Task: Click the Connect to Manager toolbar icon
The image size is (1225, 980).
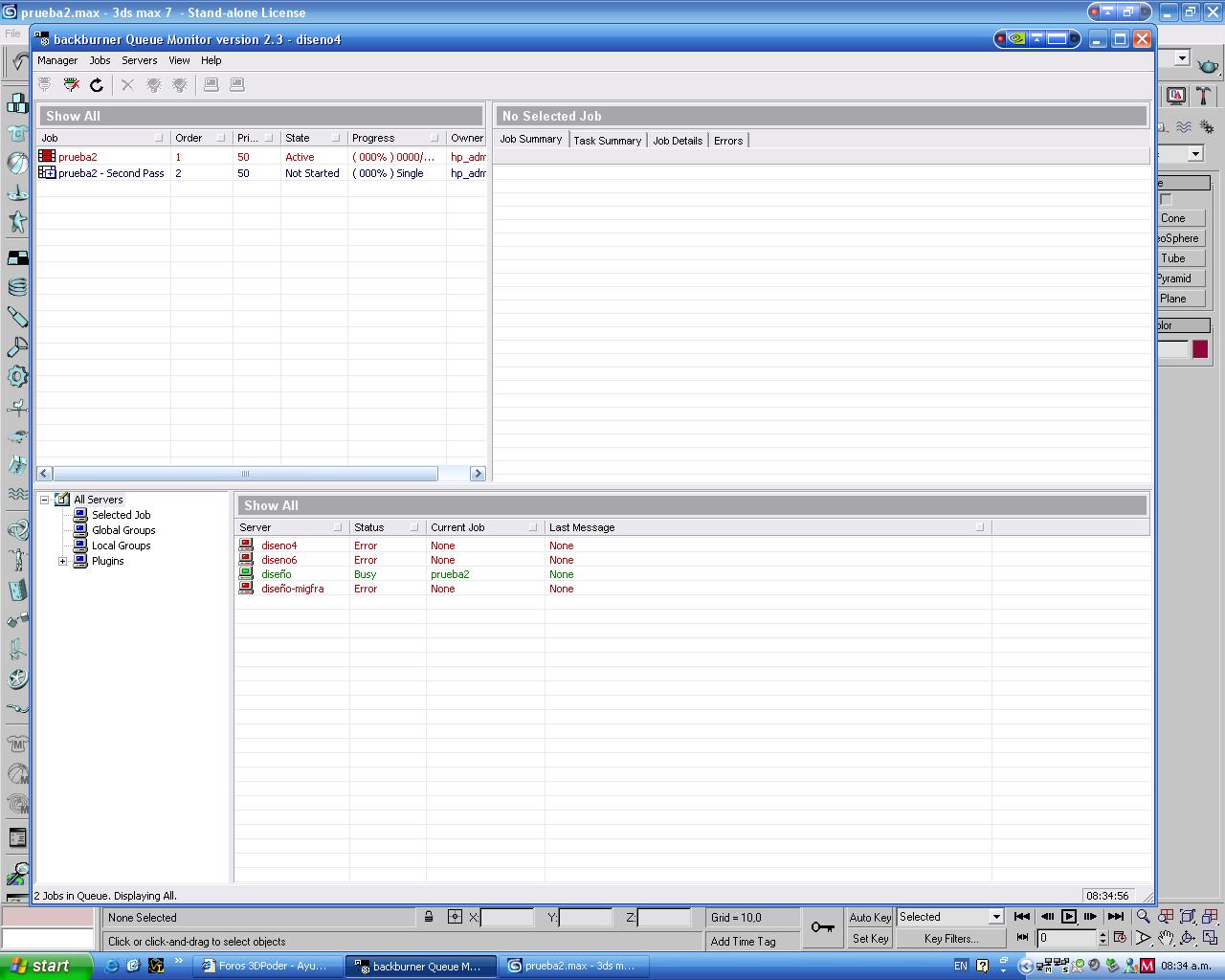Action: tap(45, 85)
